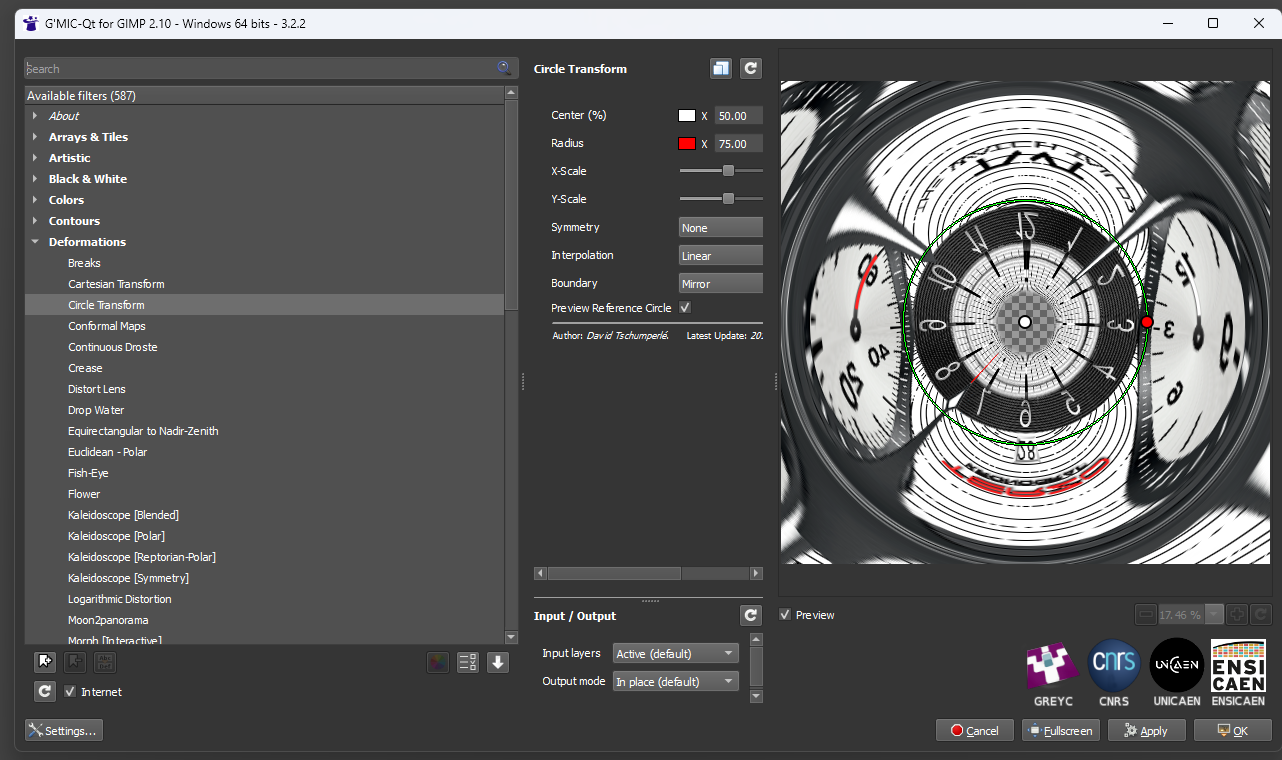Toggle the Preview checkbox
Screen dimensions: 1282x760
(785, 615)
